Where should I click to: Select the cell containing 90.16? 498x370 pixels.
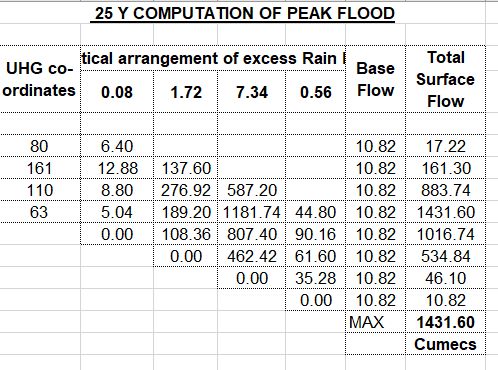(x=316, y=234)
